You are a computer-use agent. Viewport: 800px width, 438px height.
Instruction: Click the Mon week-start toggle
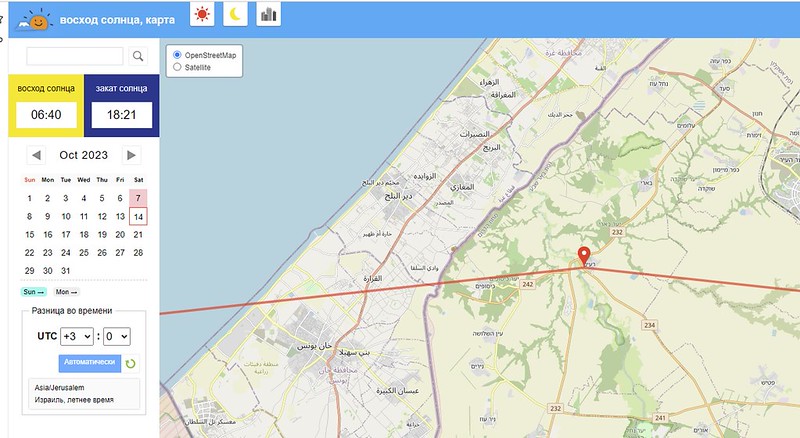pos(67,292)
